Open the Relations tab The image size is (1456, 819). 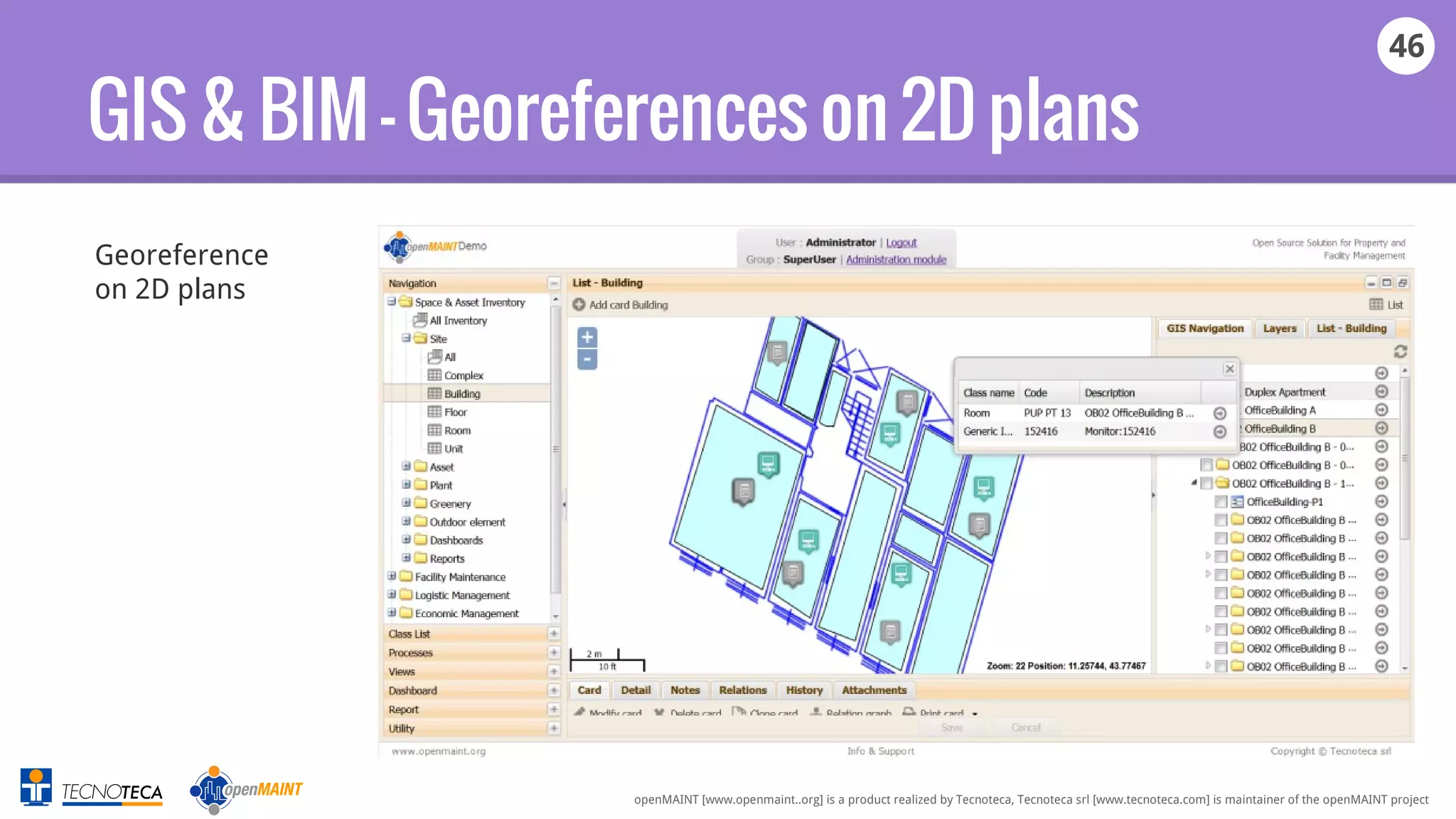(743, 690)
